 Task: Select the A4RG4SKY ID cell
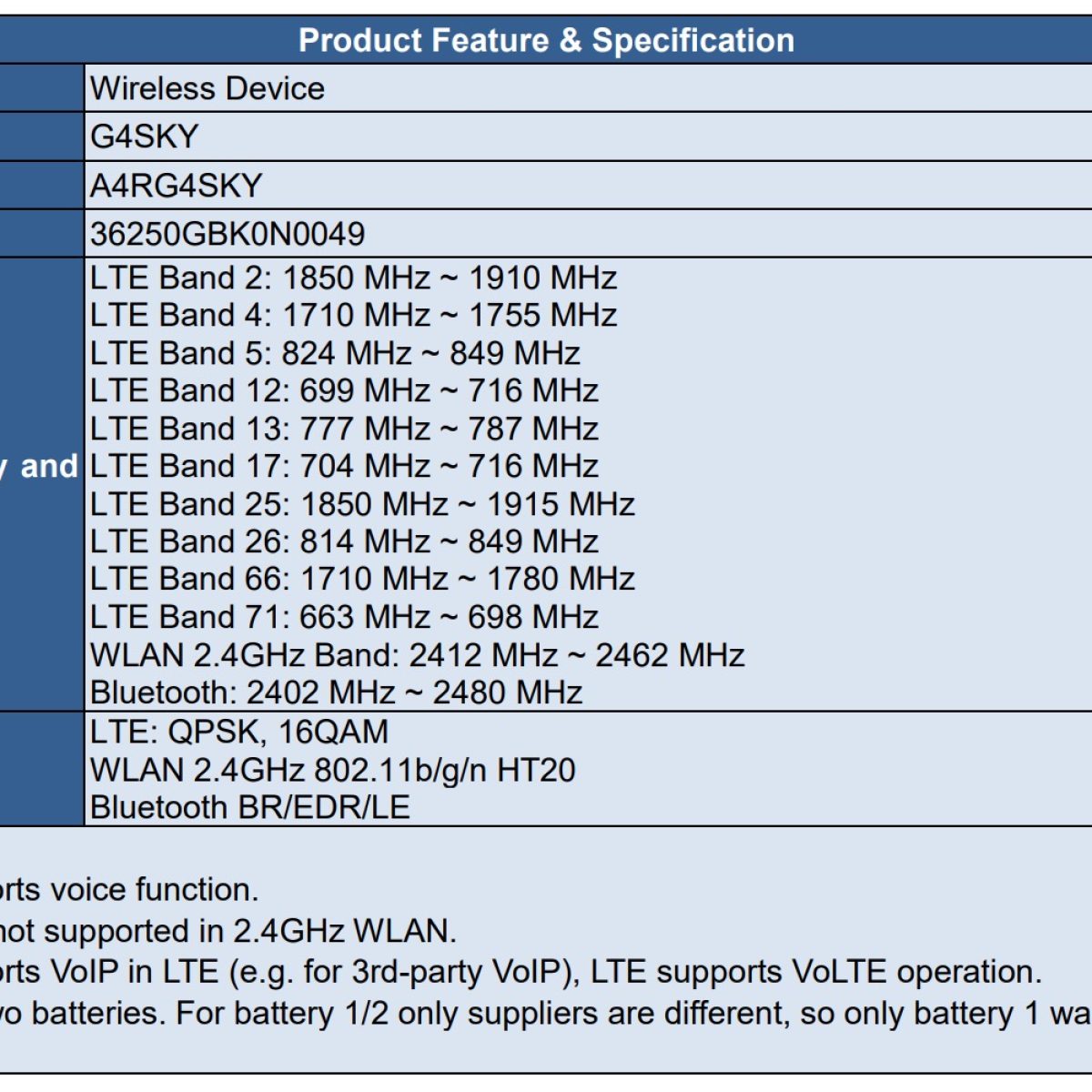177,186
